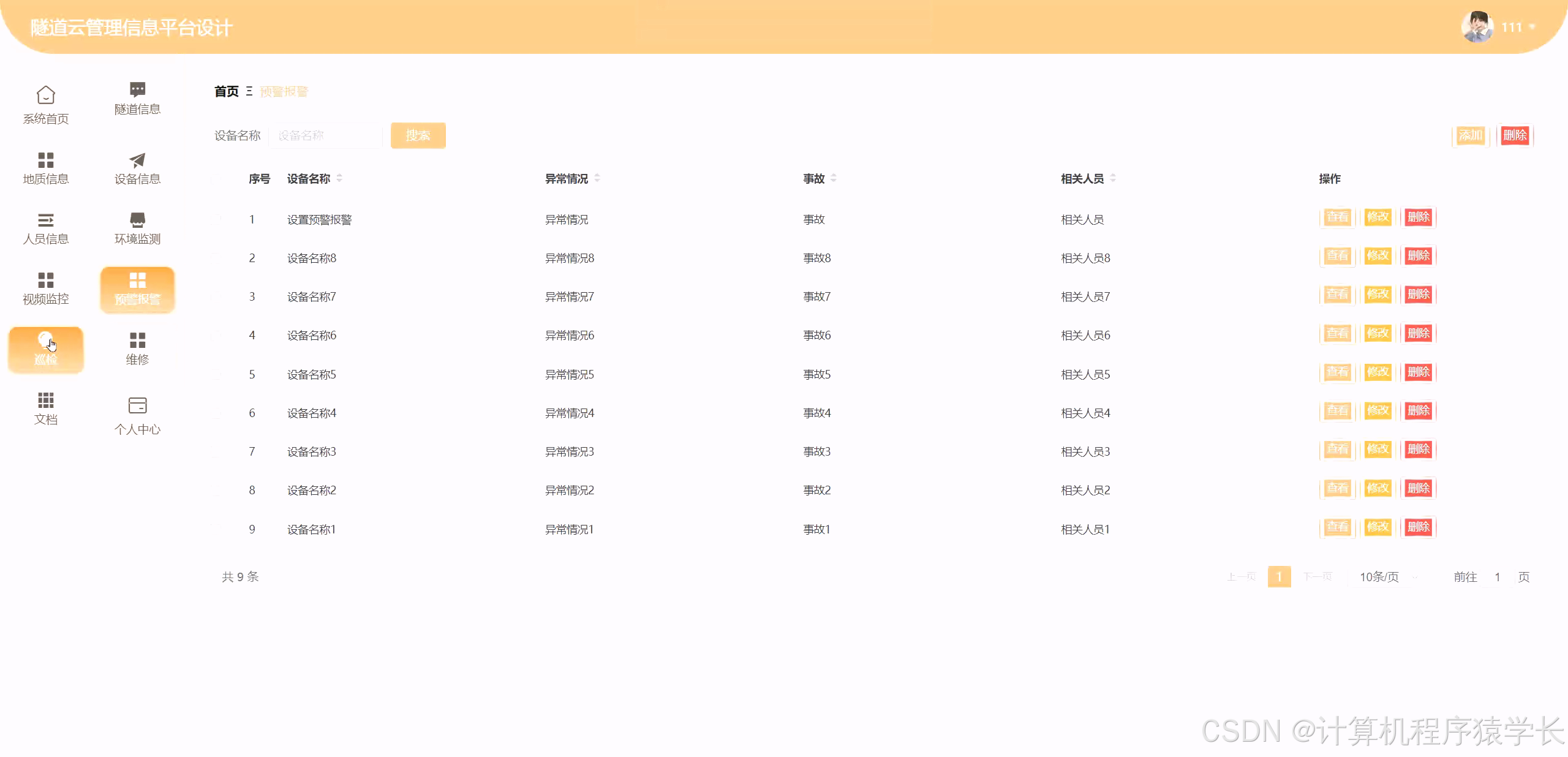Open 隧道信息 chat-bubble icon in sidebar

coord(137,89)
